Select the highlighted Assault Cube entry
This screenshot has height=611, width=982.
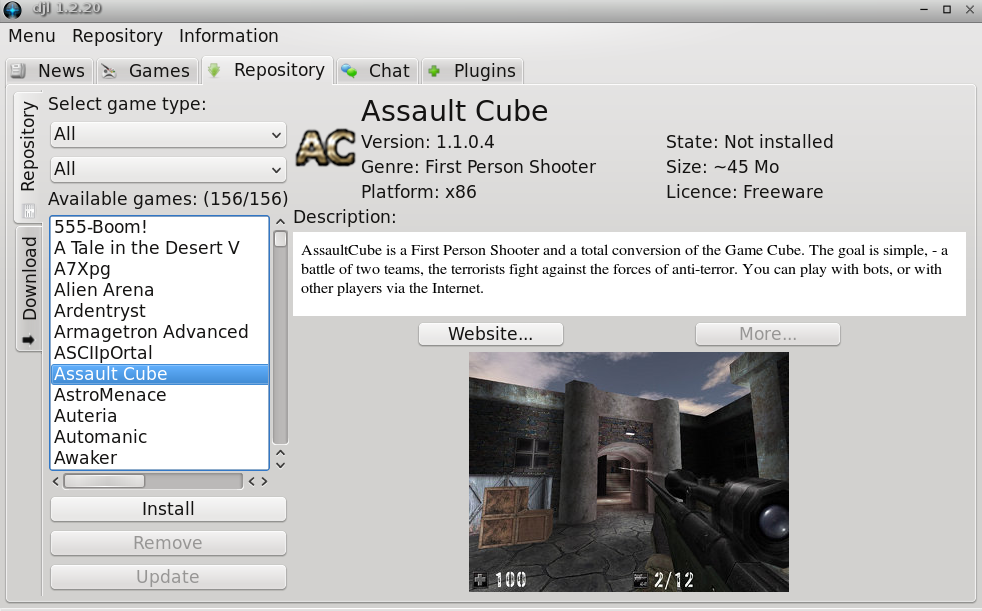point(160,374)
